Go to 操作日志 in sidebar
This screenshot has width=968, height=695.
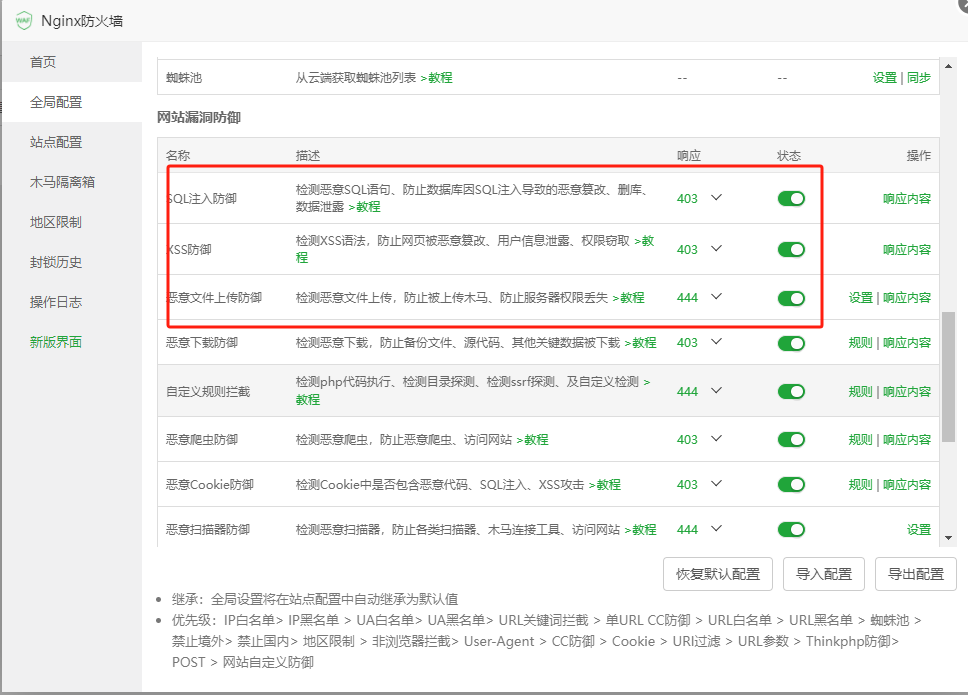[x=56, y=302]
